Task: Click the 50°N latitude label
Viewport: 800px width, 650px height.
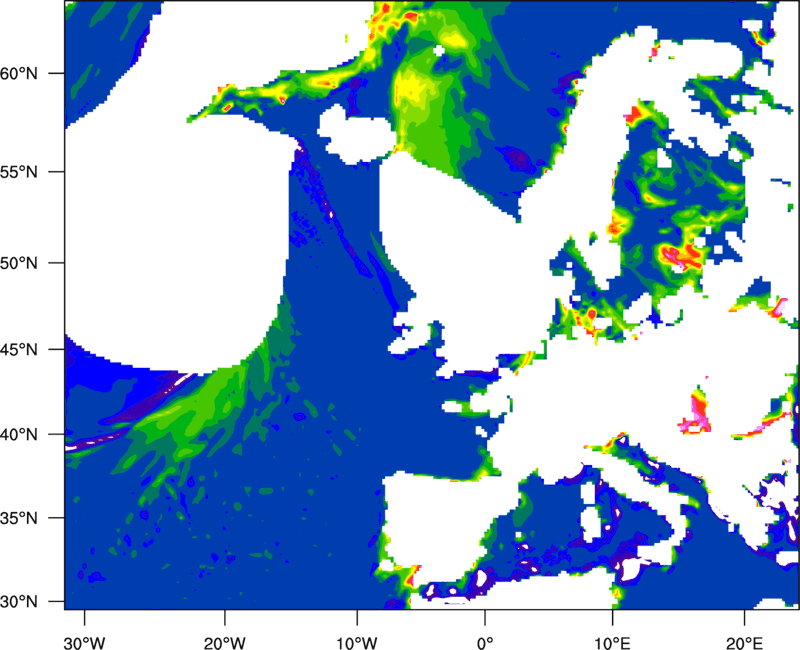Action: tap(19, 263)
